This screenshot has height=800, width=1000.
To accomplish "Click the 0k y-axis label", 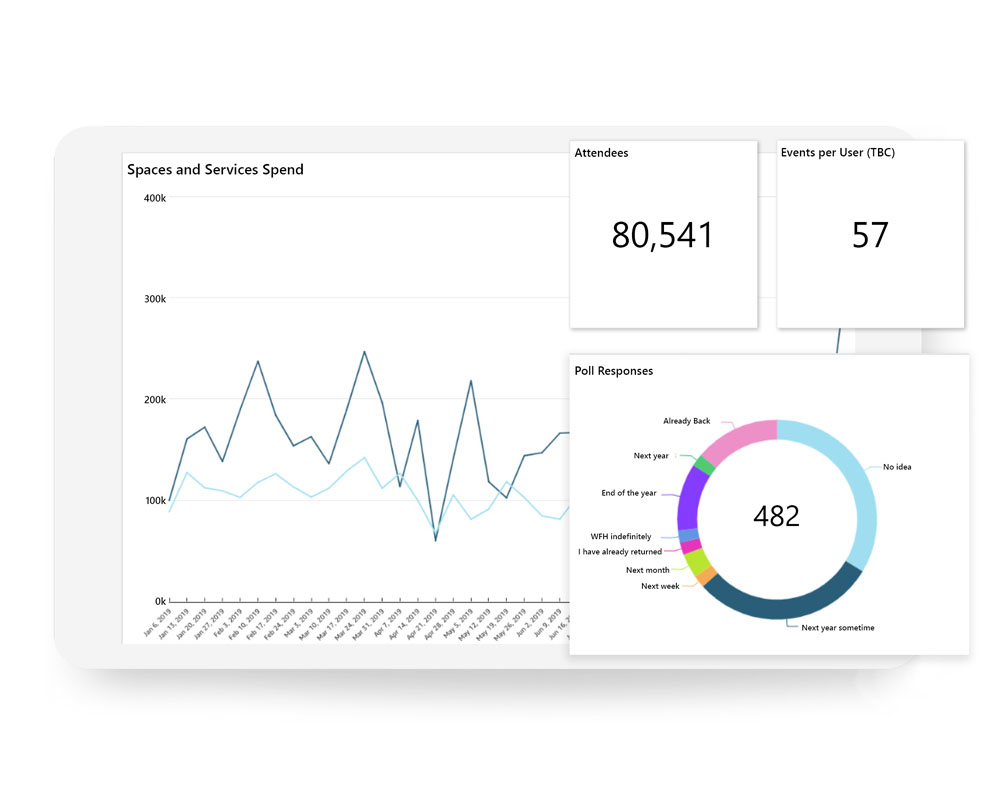I will [x=157, y=601].
